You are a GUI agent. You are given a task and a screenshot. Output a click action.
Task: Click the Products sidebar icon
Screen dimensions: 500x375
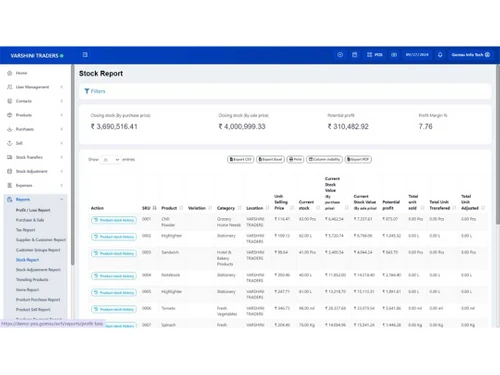[10, 115]
